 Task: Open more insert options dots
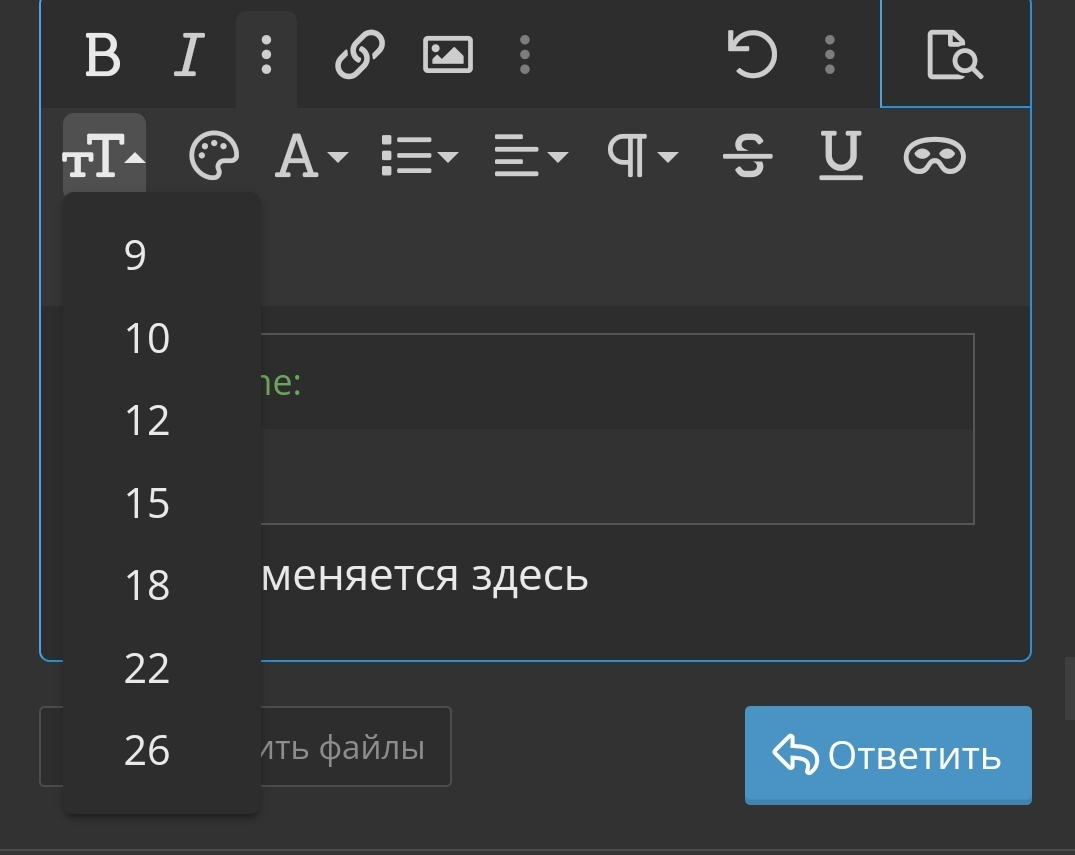click(x=524, y=54)
